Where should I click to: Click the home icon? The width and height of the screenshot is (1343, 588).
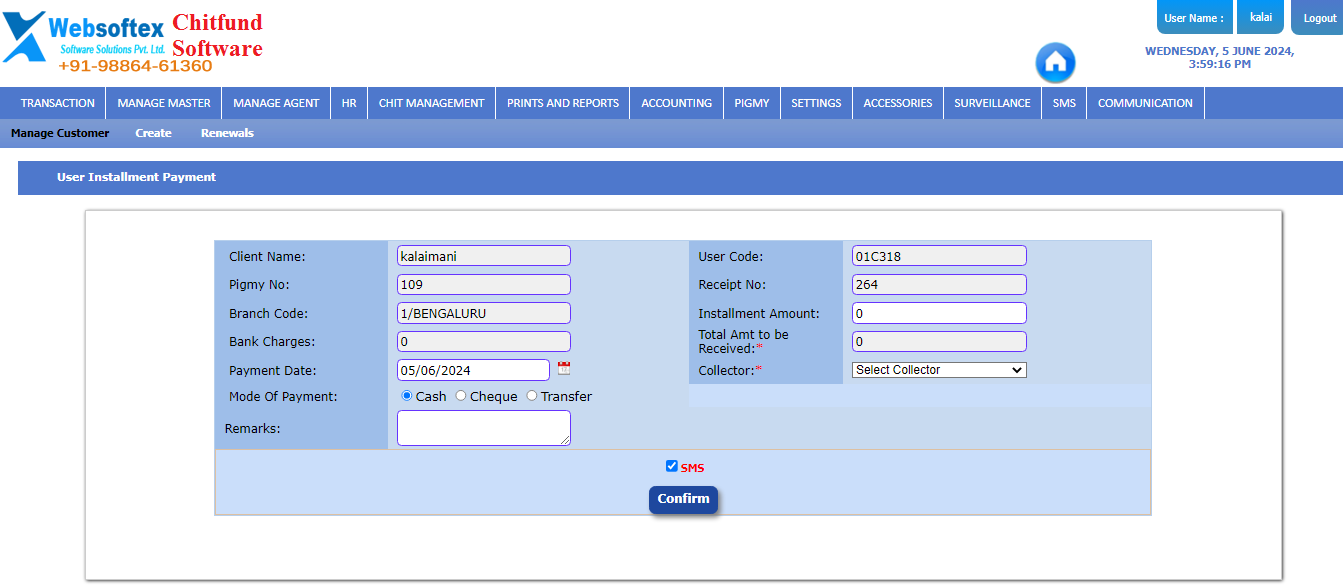[x=1055, y=62]
